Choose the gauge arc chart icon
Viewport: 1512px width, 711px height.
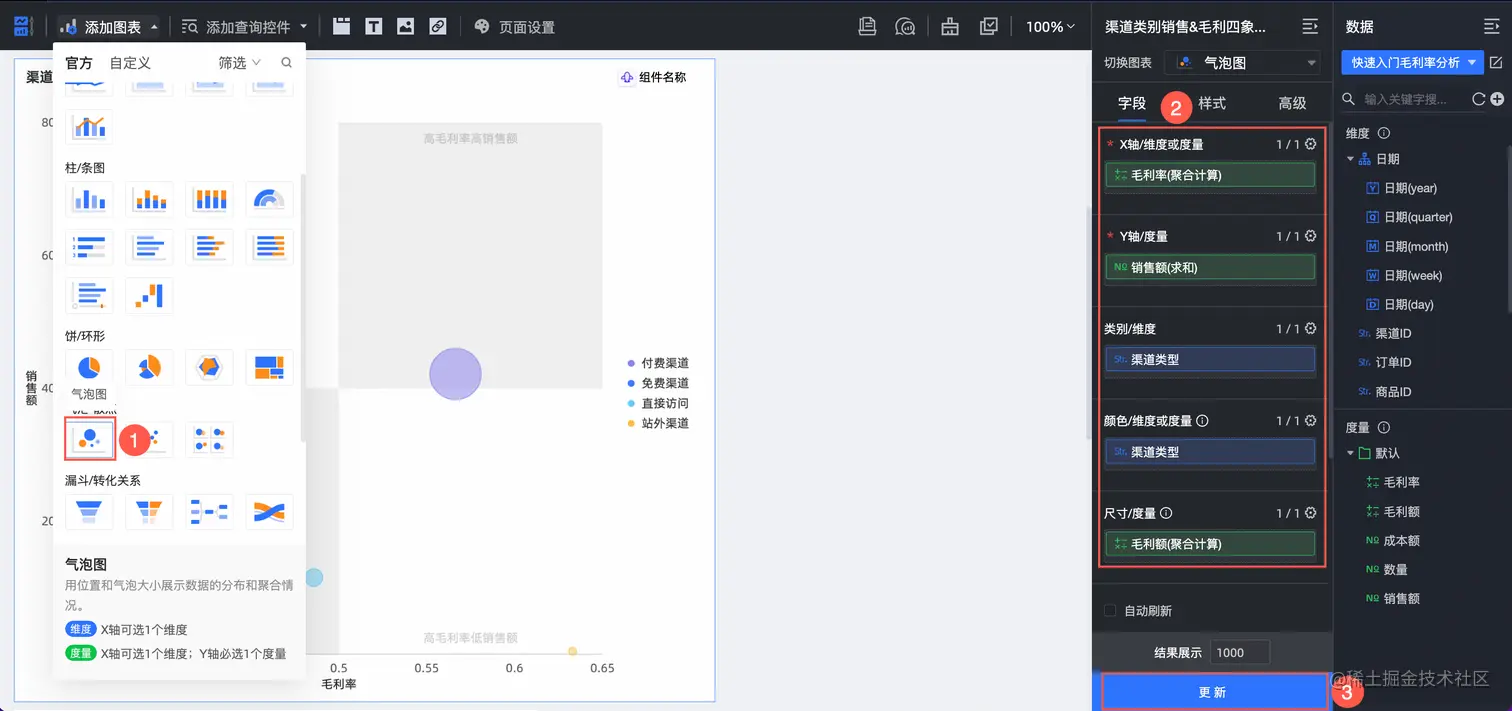pos(269,199)
